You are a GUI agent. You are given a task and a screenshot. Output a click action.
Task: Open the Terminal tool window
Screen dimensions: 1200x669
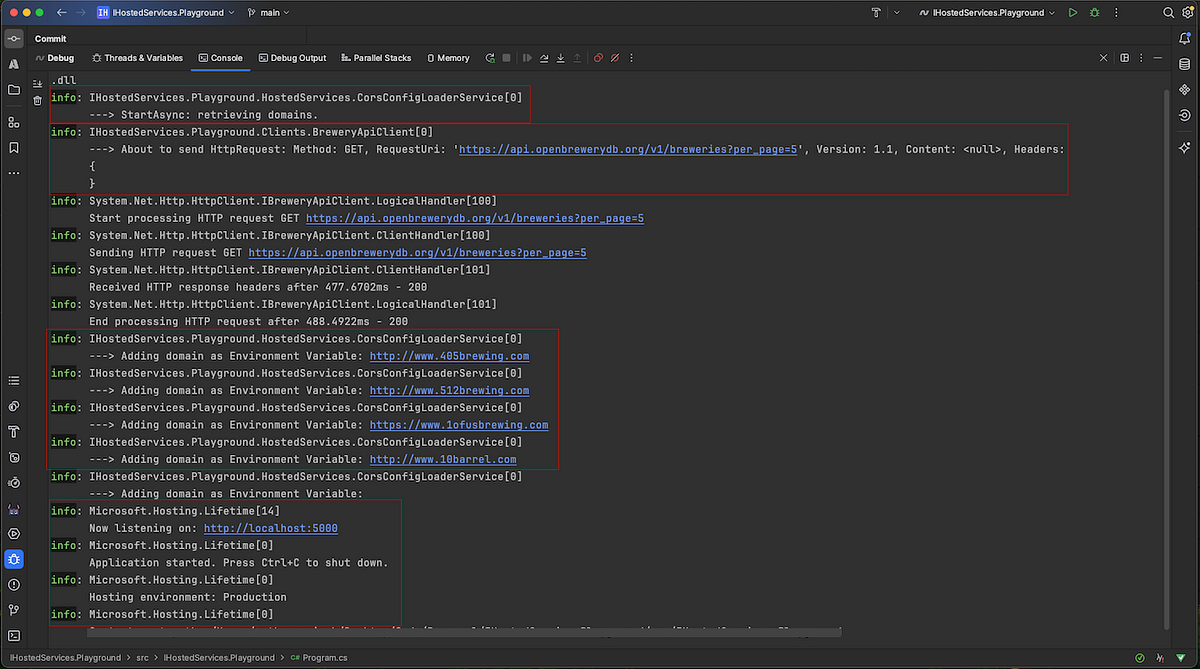[x=15, y=635]
